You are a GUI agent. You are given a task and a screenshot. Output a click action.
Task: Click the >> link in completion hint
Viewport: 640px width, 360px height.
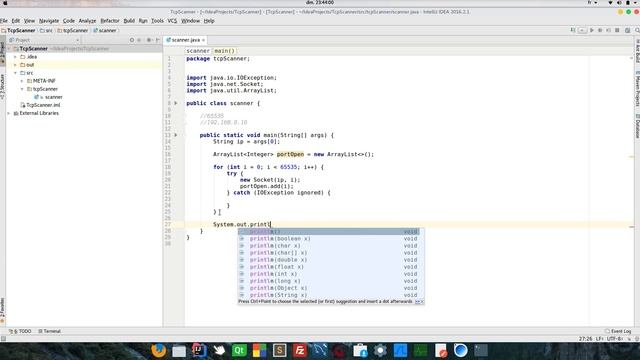coord(418,302)
